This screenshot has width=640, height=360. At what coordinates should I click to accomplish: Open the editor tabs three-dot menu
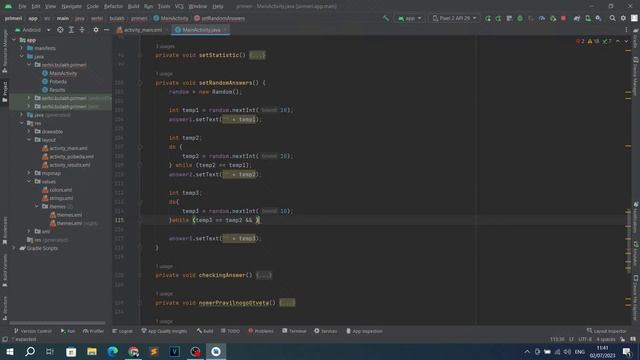click(x=626, y=30)
